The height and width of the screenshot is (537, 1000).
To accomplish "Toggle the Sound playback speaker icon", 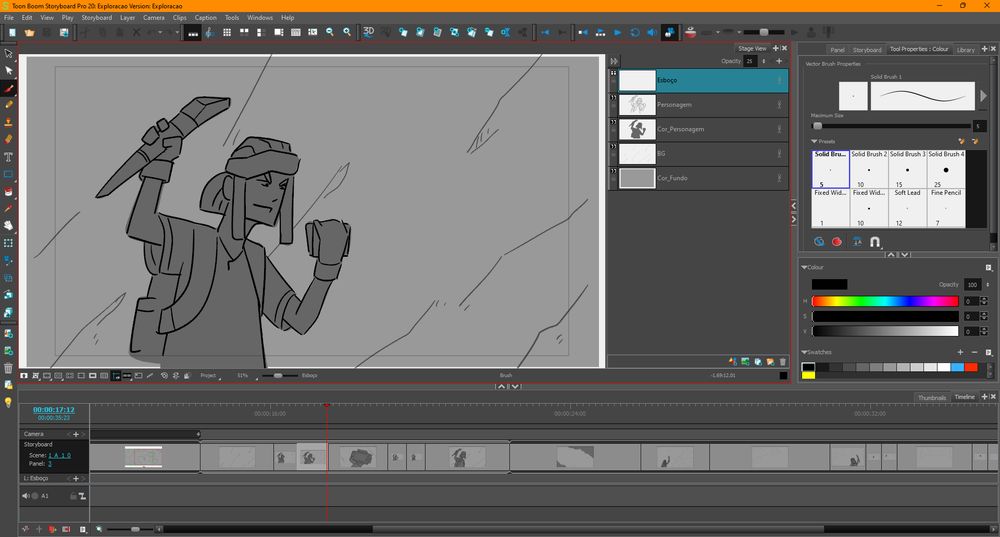I will coord(651,32).
